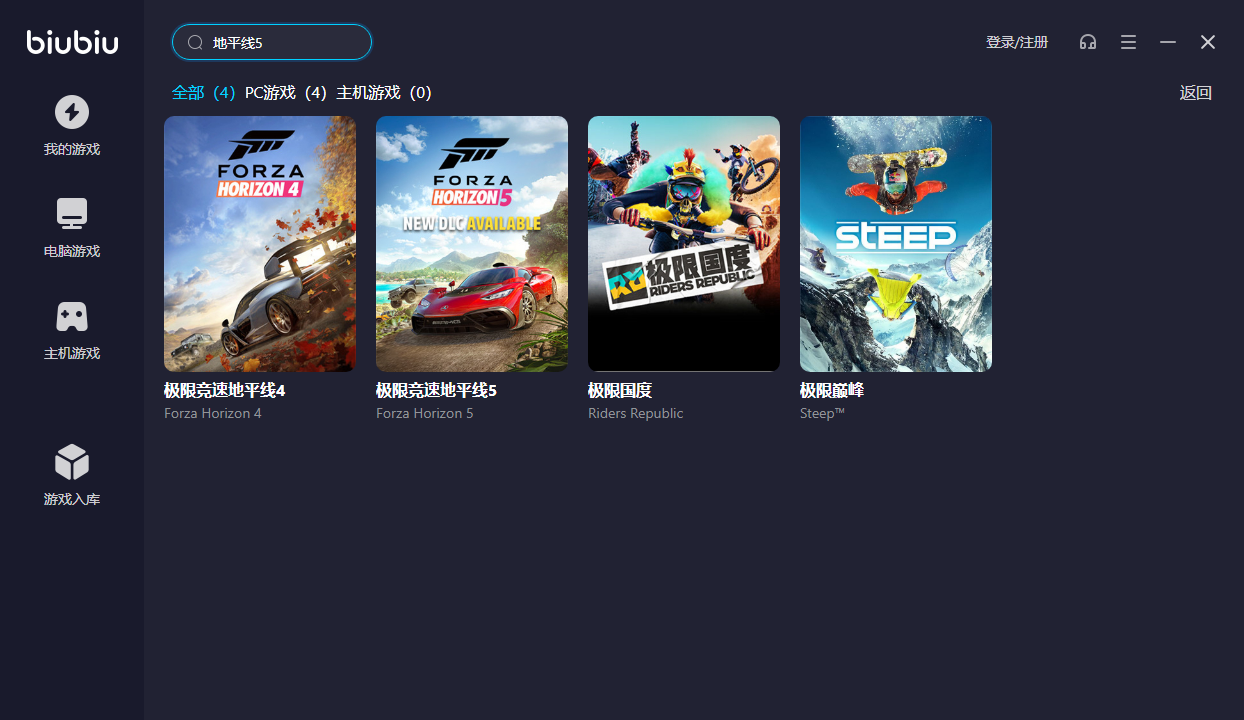The image size is (1244, 720).
Task: Open the hamburger menu icon
Action: click(x=1128, y=42)
